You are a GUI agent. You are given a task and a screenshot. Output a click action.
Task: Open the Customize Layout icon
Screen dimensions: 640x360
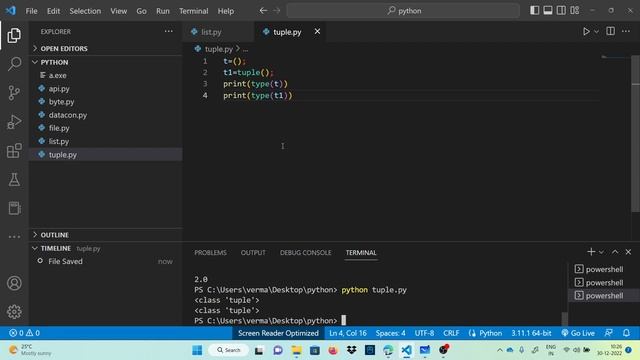(x=575, y=11)
